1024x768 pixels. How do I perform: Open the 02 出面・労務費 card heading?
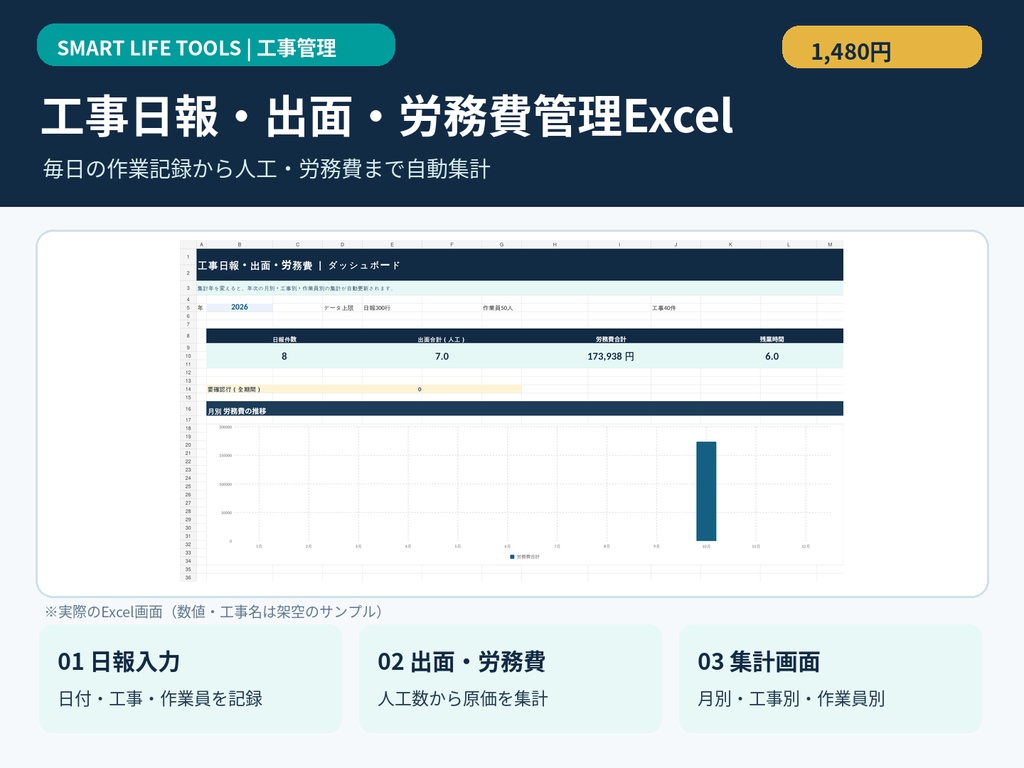461,662
